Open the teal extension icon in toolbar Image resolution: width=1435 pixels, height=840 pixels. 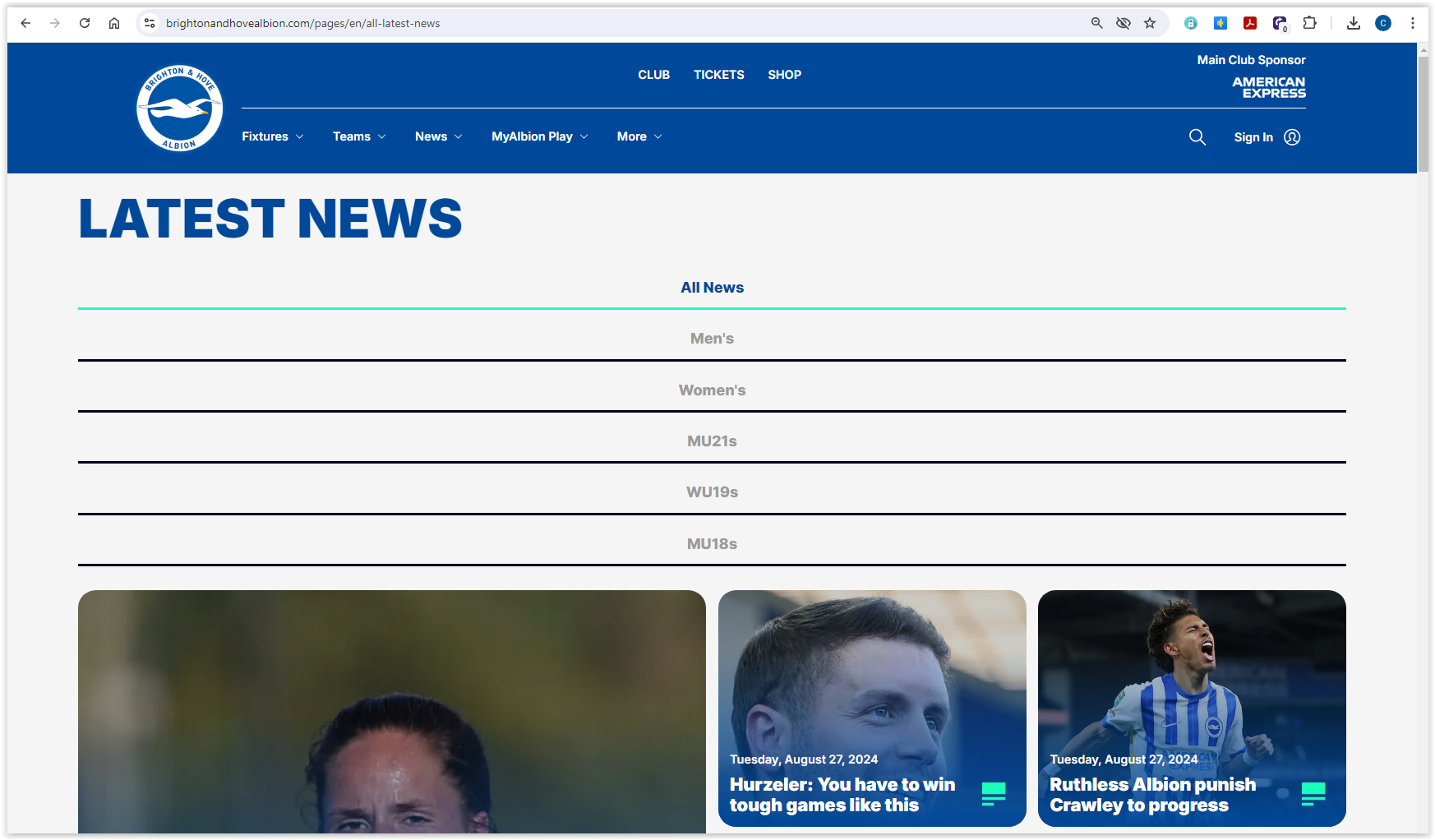pyautogui.click(x=1191, y=23)
